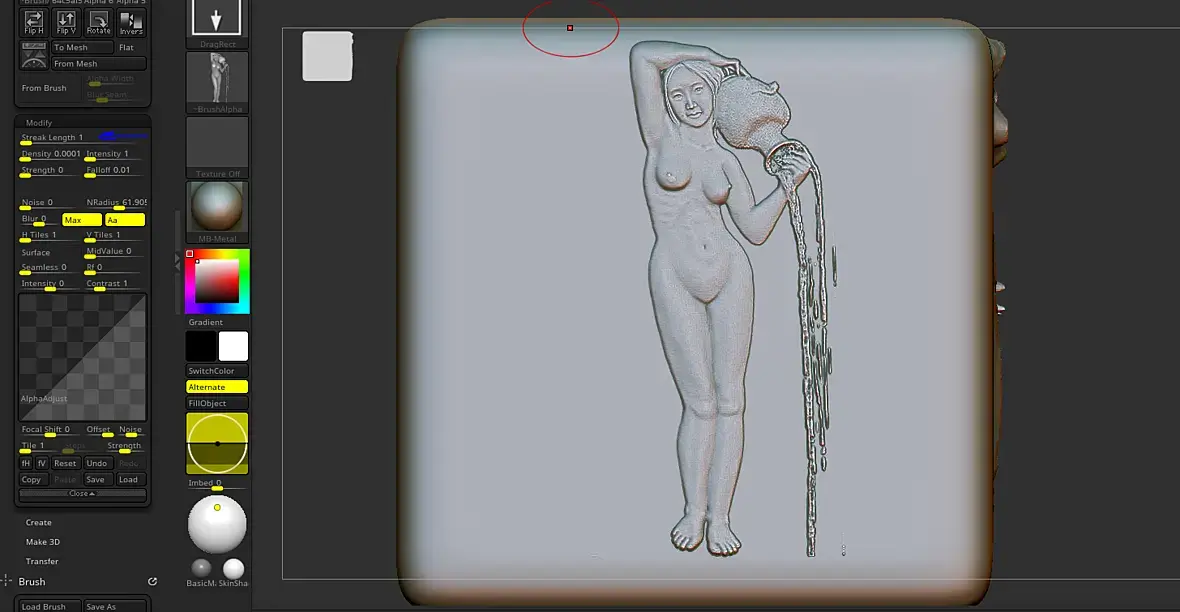Copy the AlphaAdjust curve
This screenshot has width=1180, height=612.
(x=32, y=480)
